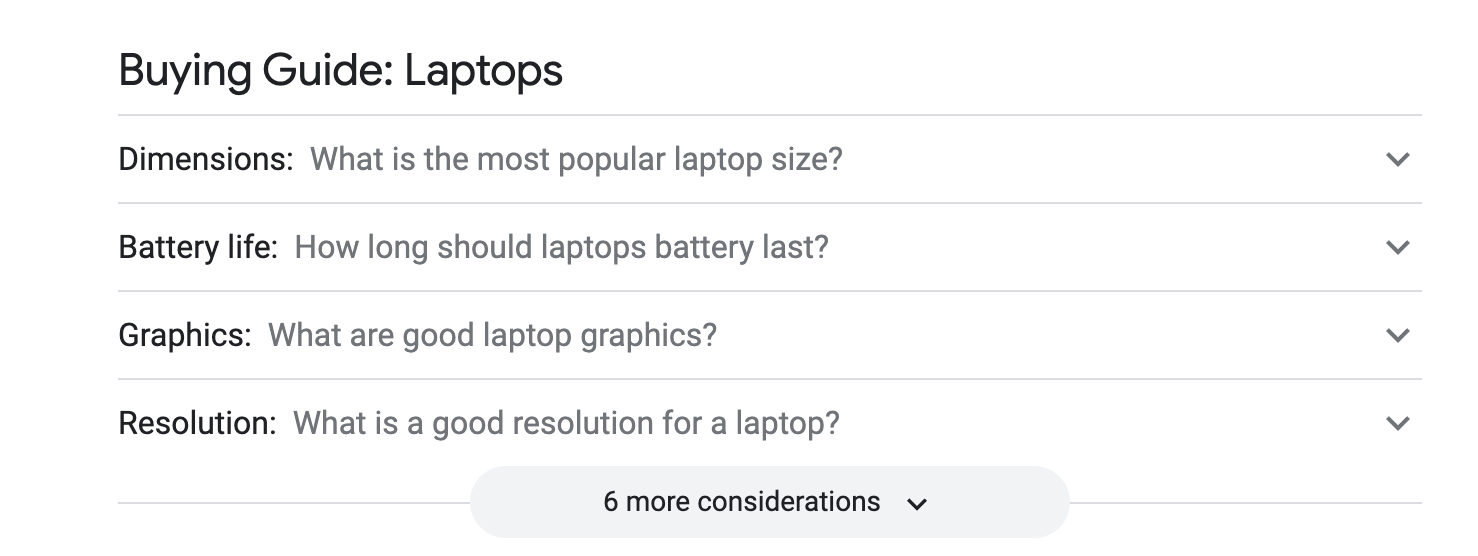The height and width of the screenshot is (556, 1478).
Task: Show 6 more considerations
Action: [742, 501]
